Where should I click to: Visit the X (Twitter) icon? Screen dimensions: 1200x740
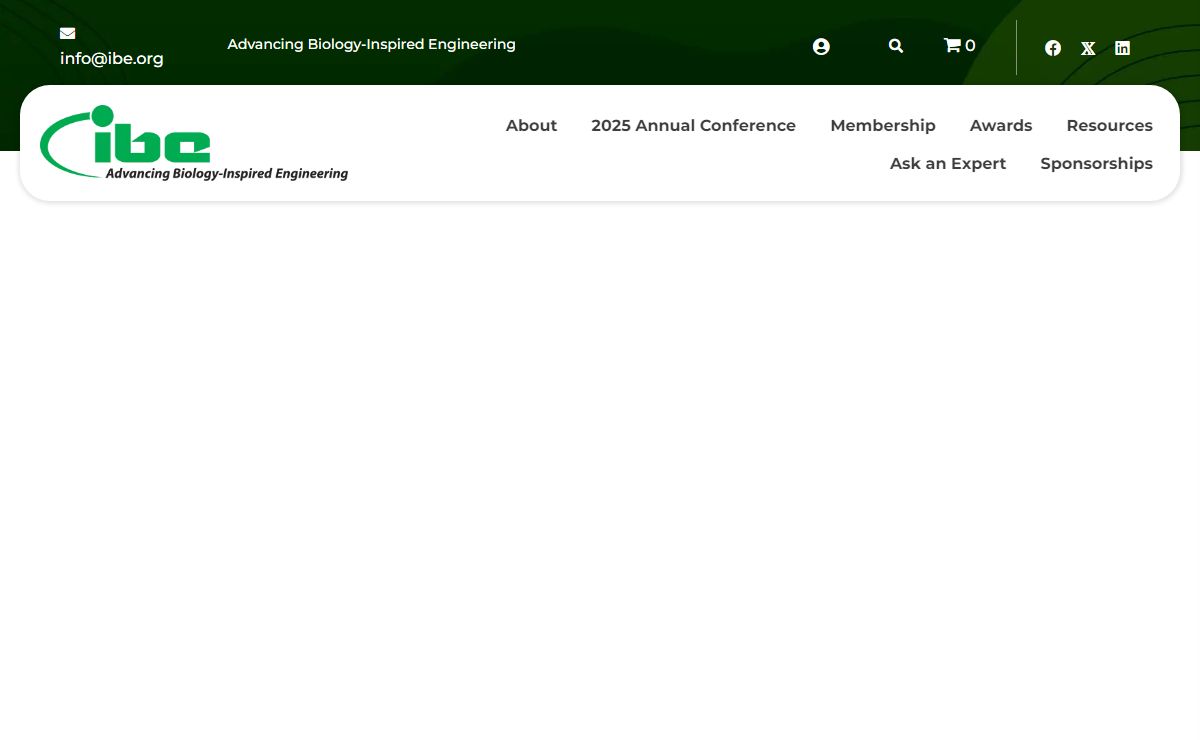(1088, 48)
